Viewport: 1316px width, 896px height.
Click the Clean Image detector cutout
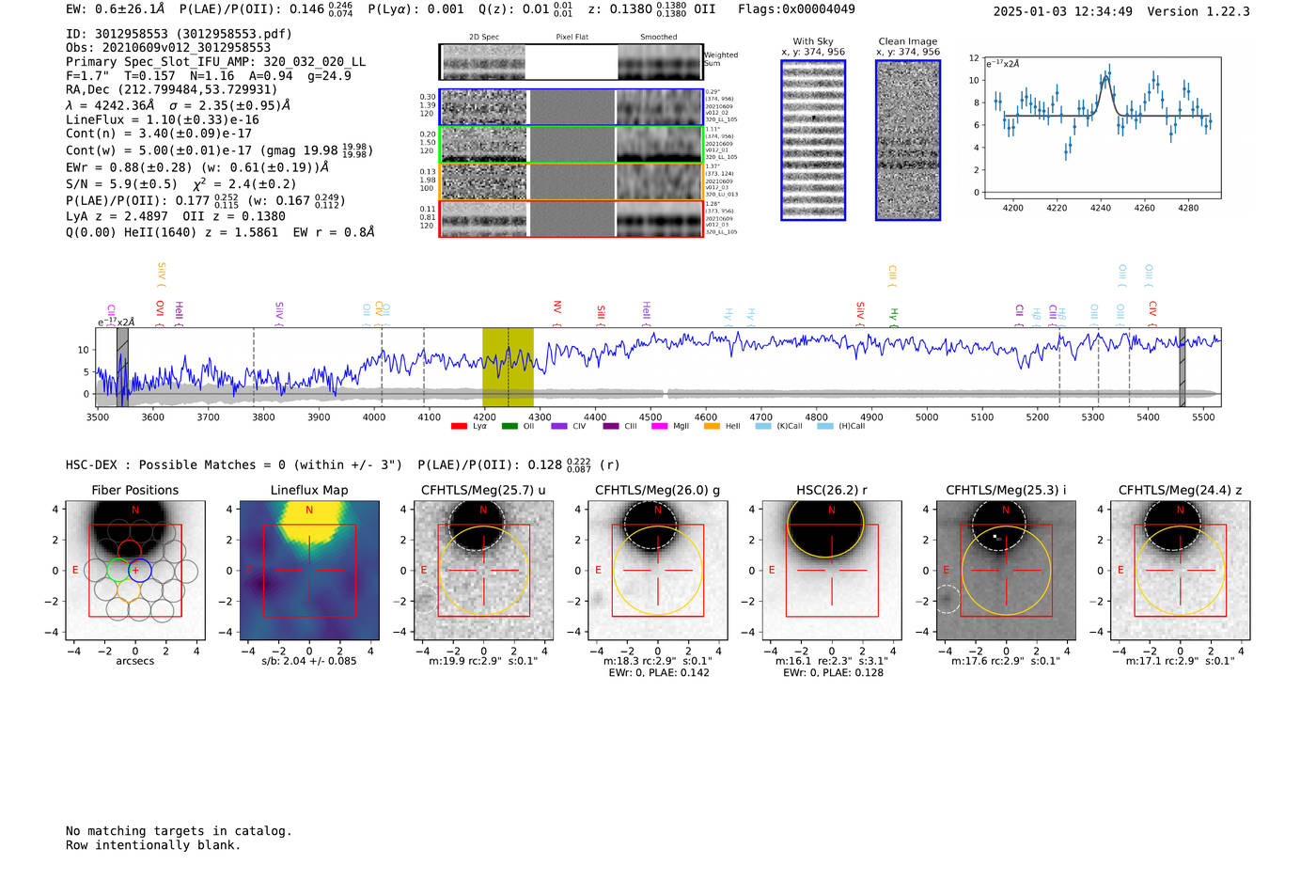[x=908, y=140]
